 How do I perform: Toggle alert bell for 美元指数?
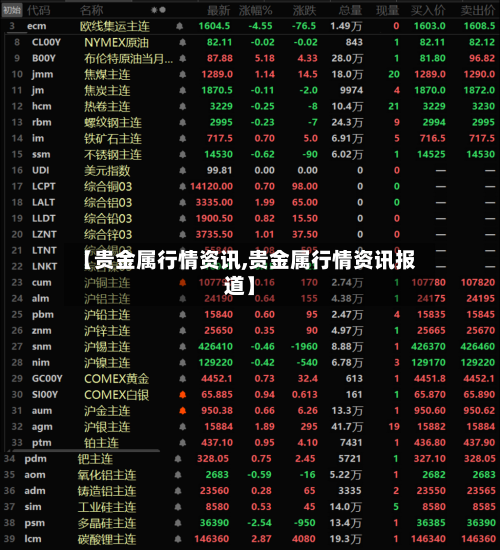click(182, 170)
